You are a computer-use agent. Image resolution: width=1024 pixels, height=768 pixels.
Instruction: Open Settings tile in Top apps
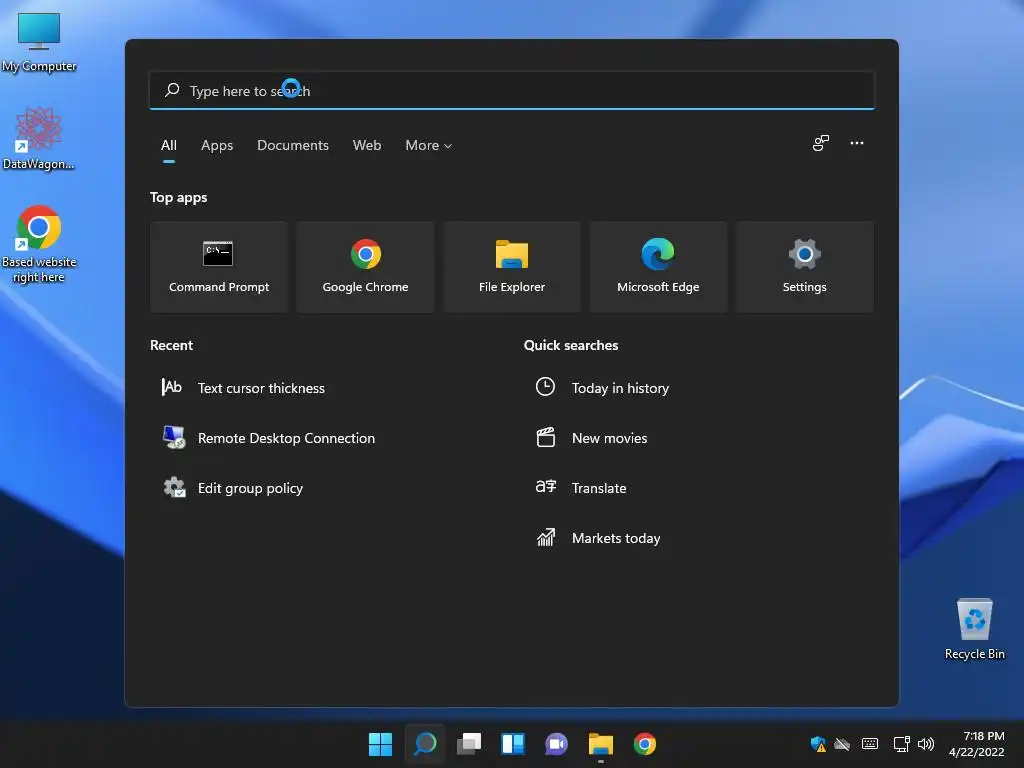pos(804,267)
